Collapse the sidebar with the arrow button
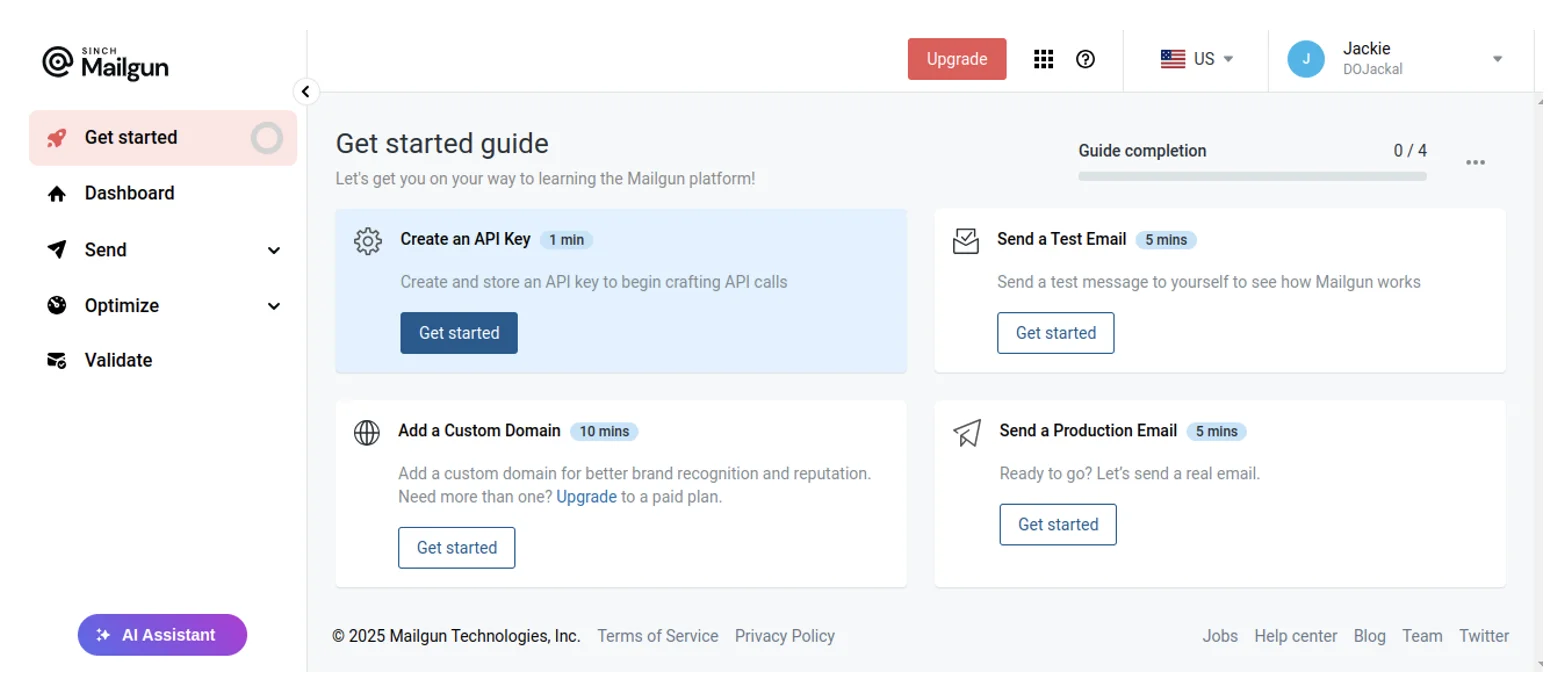The image size is (1554, 688). [x=306, y=92]
